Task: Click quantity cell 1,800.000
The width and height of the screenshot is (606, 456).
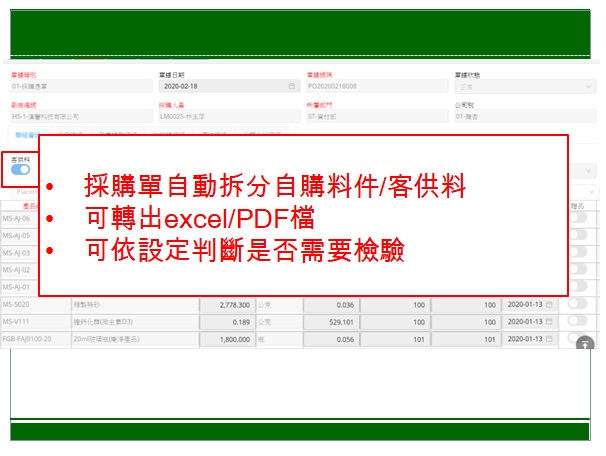Action: 227,339
